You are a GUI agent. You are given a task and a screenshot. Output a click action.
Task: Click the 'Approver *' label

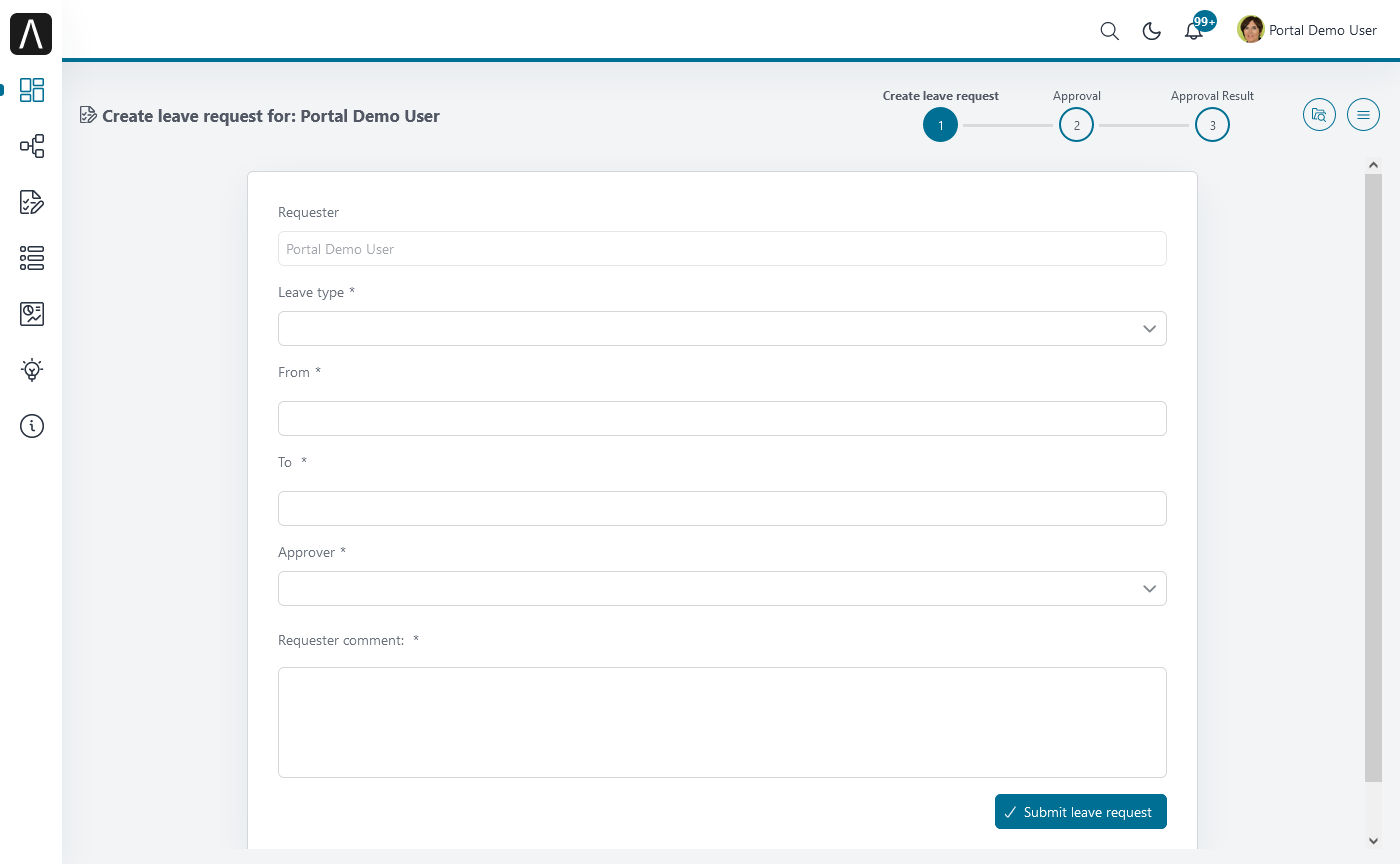coord(312,552)
